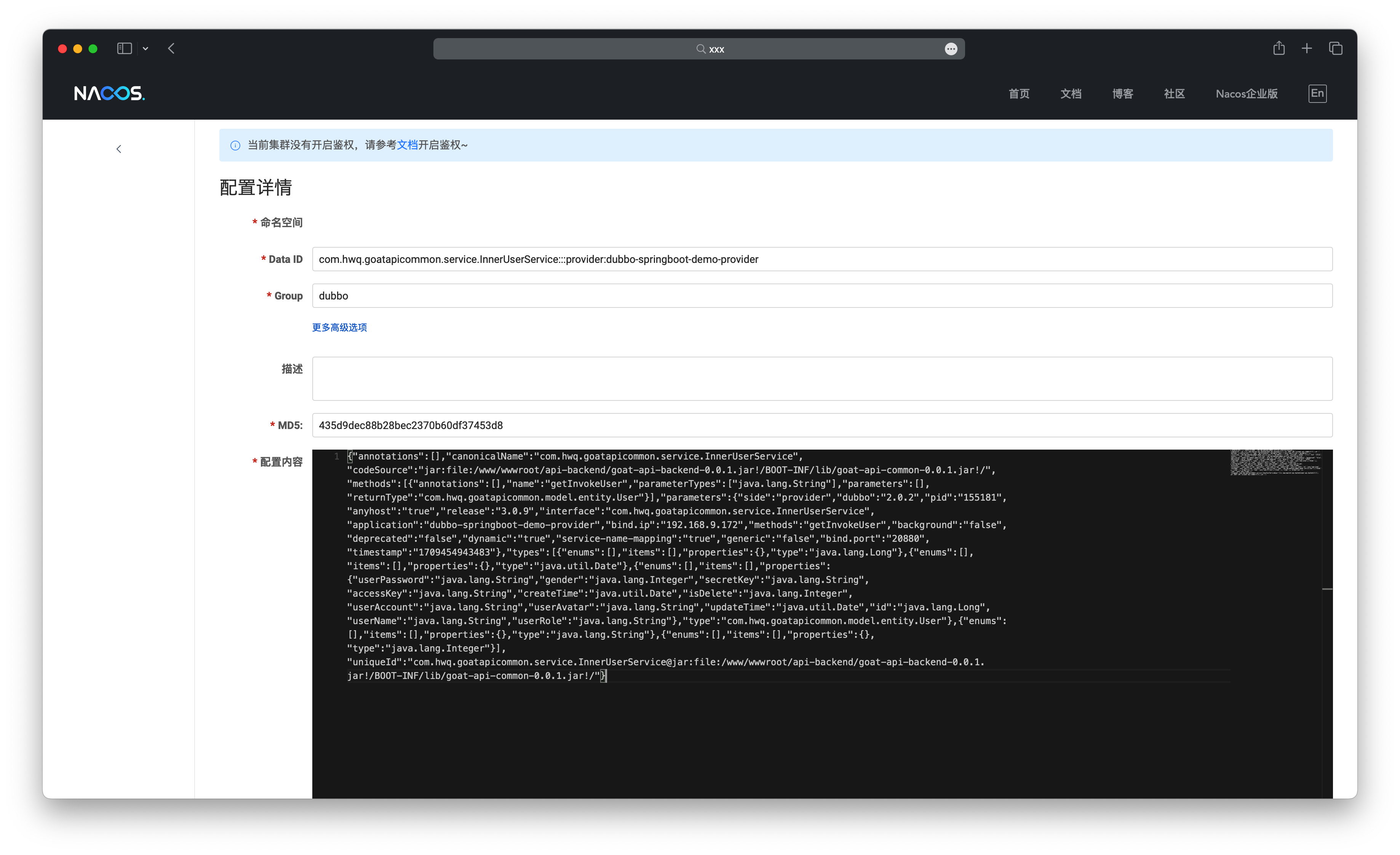Open the 首页 nav item
This screenshot has height=855, width=1400.
(x=1019, y=94)
